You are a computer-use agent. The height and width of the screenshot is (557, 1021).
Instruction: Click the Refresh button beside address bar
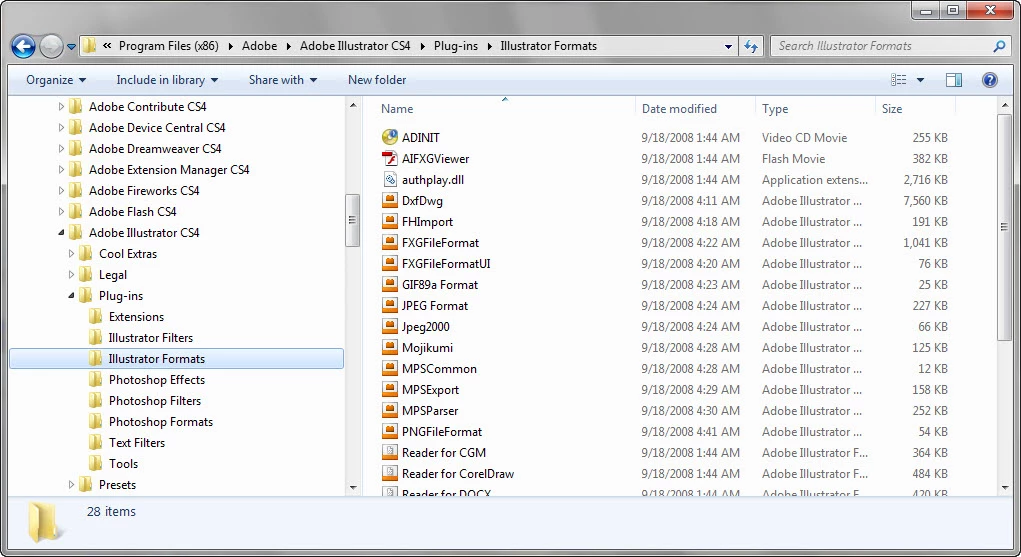tap(751, 46)
